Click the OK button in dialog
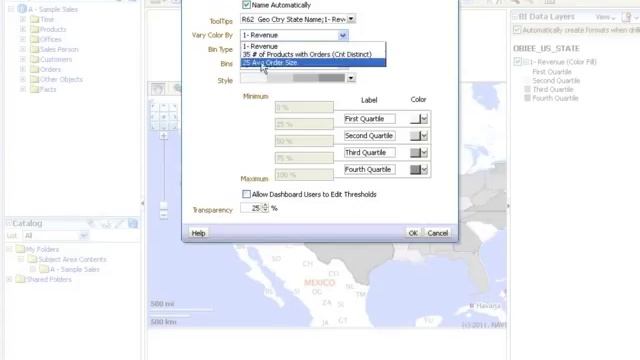 coord(413,233)
